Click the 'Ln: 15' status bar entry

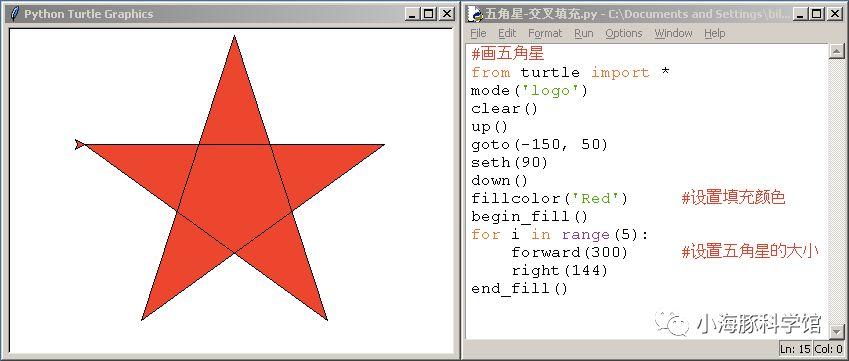coord(794,349)
